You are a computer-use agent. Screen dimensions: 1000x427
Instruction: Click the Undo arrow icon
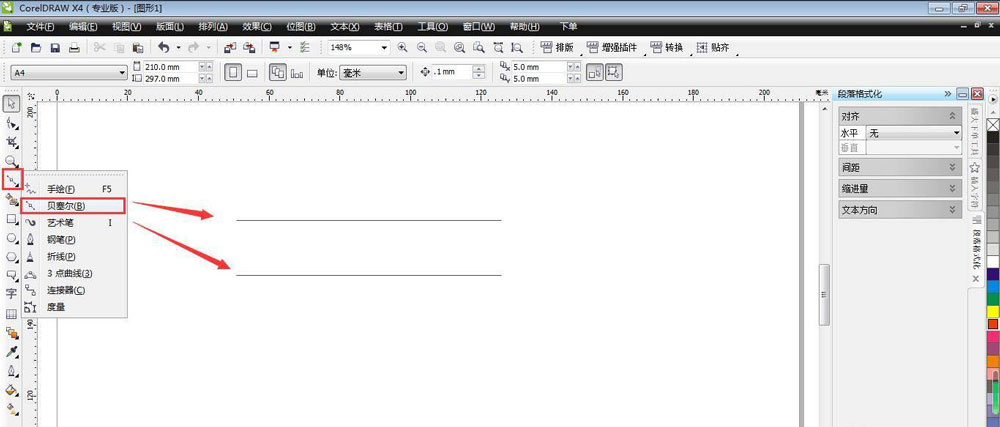tap(163, 48)
